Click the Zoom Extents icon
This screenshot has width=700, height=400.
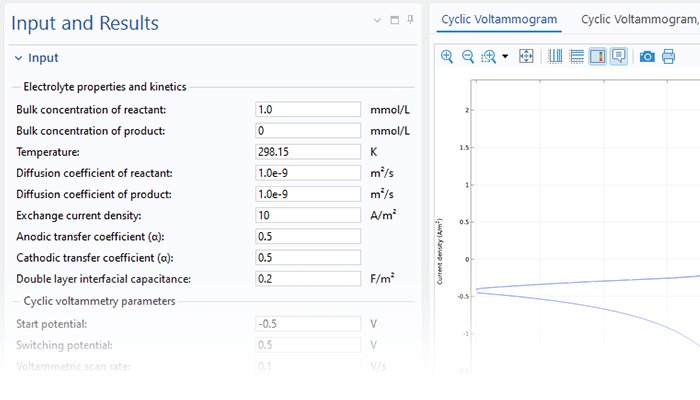pos(526,56)
